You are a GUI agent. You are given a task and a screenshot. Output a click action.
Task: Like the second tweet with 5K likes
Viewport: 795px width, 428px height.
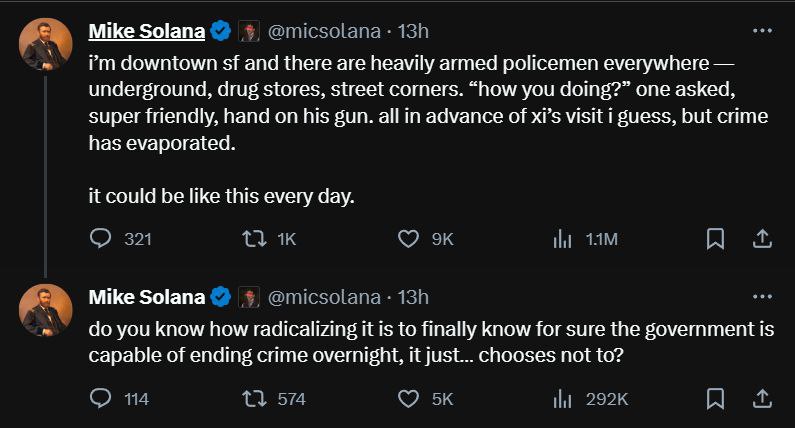pos(408,399)
